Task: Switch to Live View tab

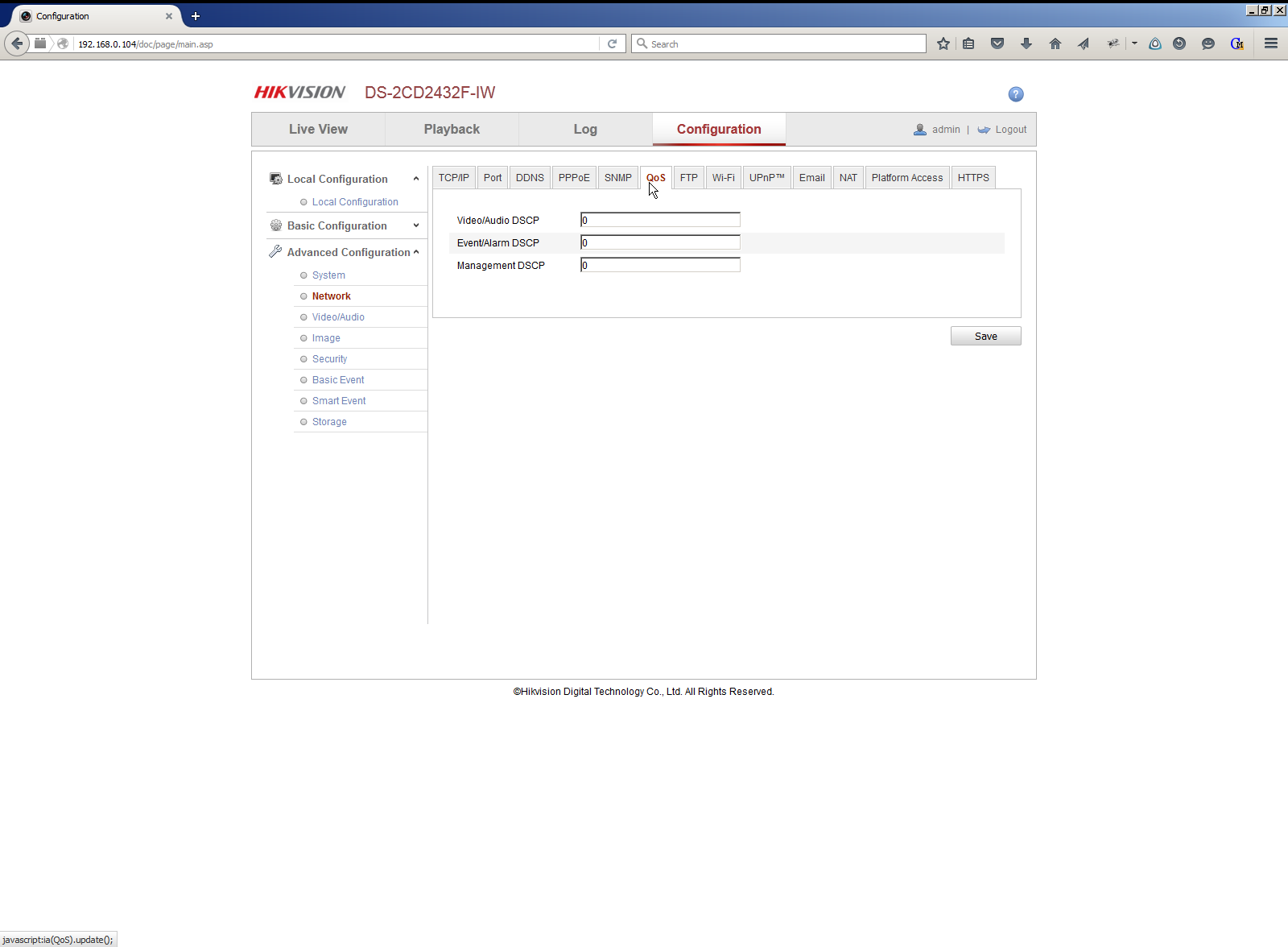Action: [318, 129]
